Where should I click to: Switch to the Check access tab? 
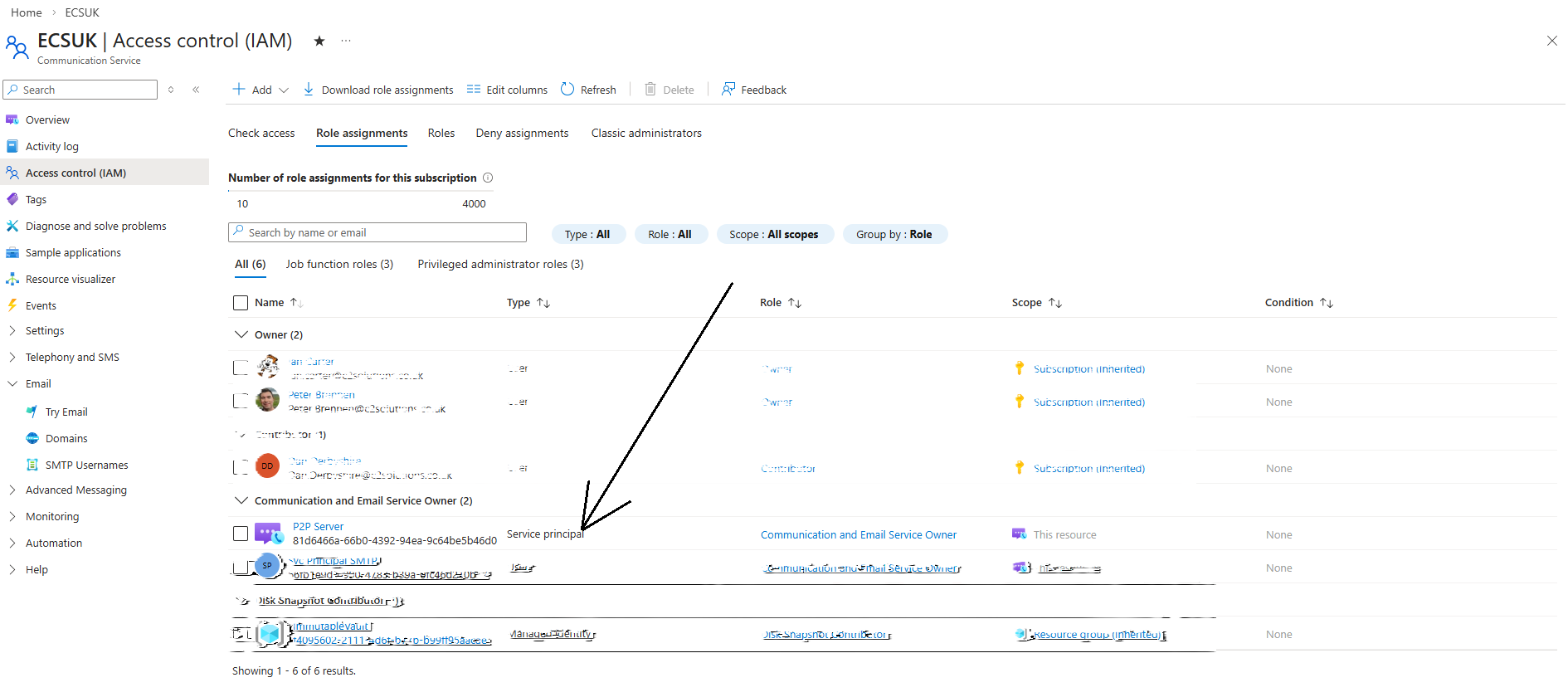coord(261,133)
